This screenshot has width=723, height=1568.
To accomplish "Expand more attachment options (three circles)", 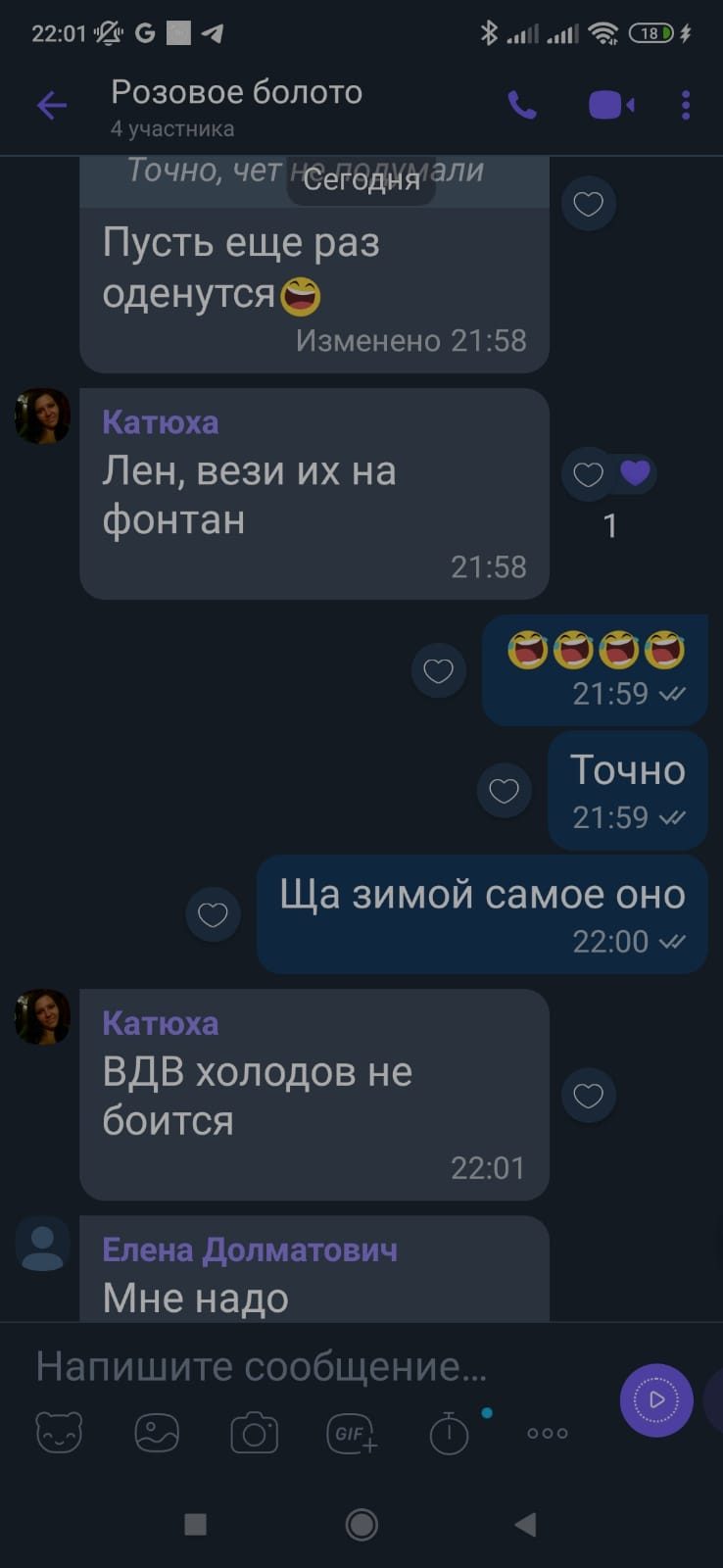I will [548, 1433].
